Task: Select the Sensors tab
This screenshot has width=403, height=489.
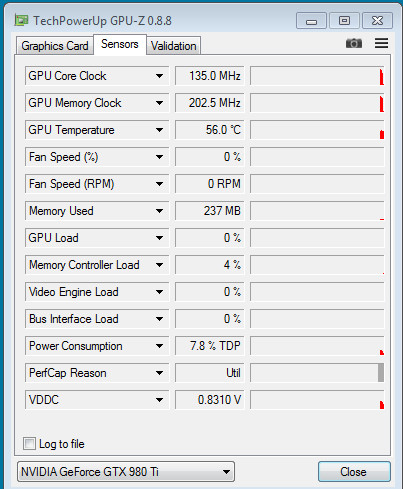Action: (120, 44)
